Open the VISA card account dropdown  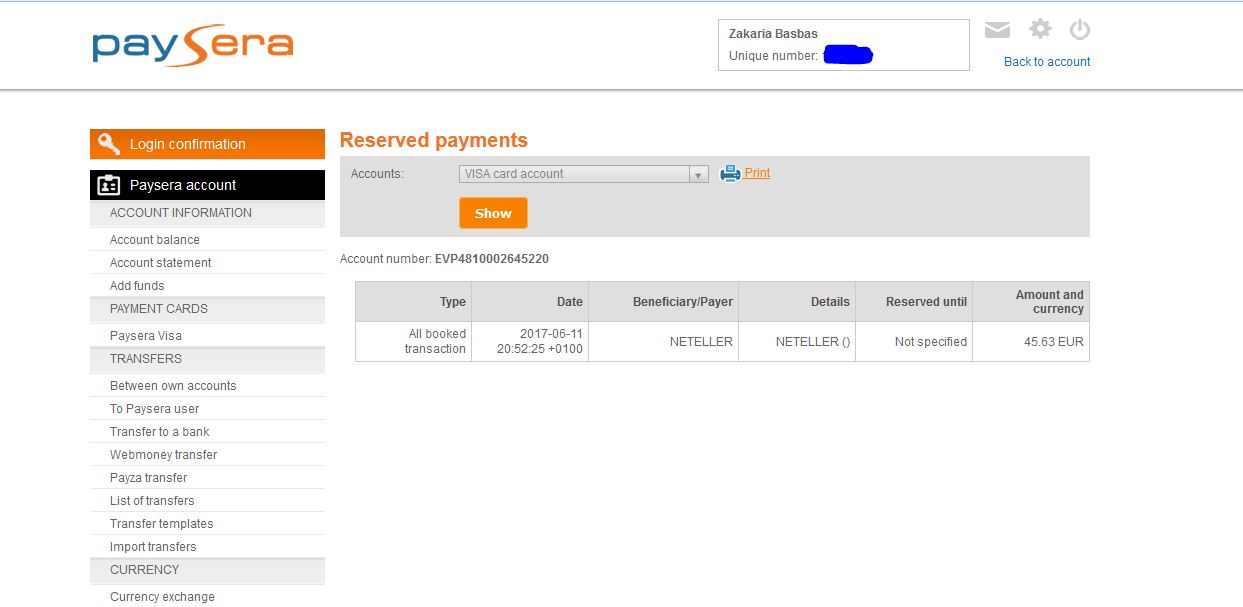584,174
